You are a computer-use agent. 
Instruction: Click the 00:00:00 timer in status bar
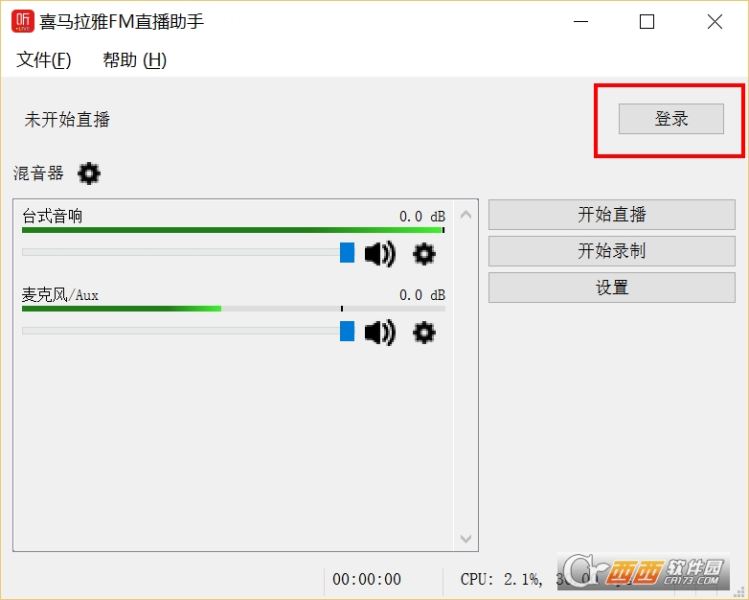[367, 579]
